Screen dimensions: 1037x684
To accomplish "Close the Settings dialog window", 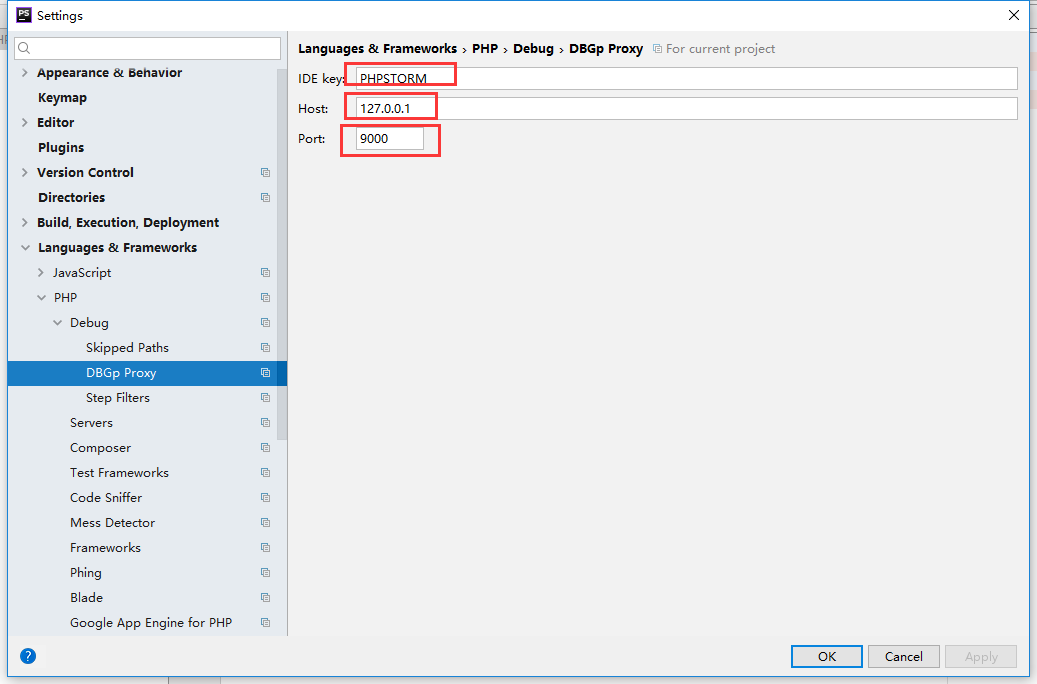I will (1014, 15).
